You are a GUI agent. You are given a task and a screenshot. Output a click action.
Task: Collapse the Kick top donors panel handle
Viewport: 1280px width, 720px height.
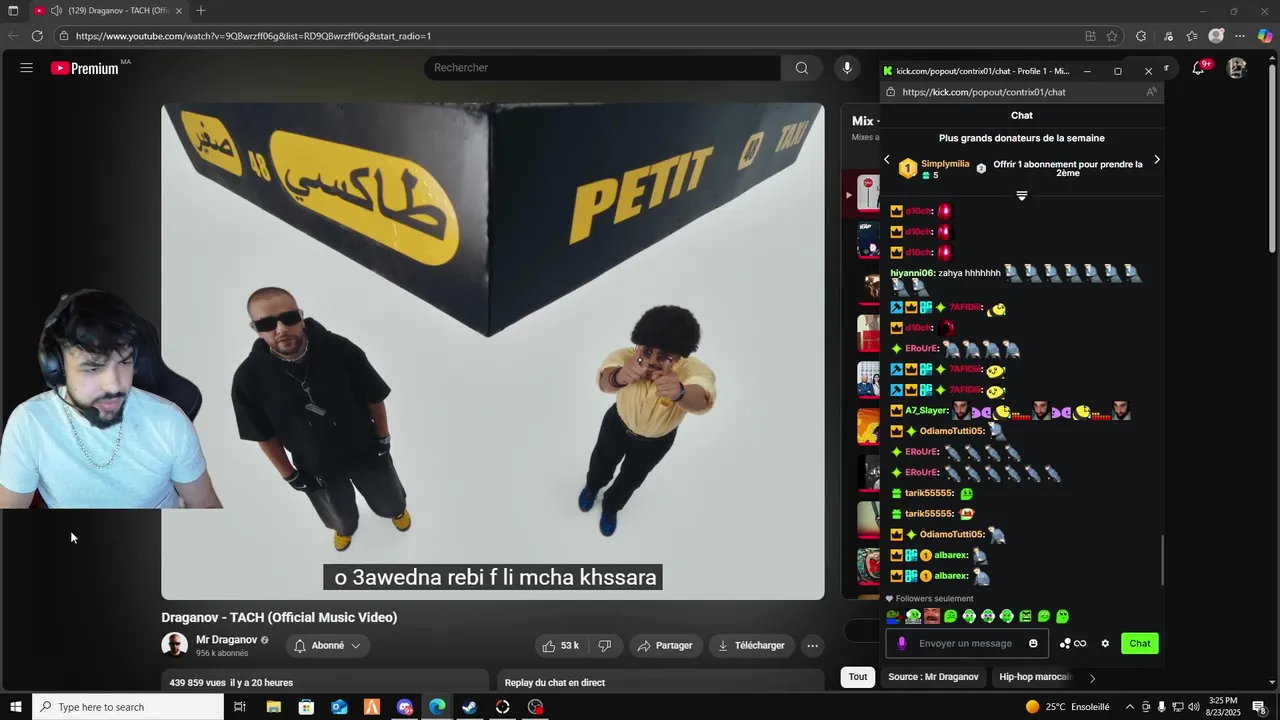1022,196
